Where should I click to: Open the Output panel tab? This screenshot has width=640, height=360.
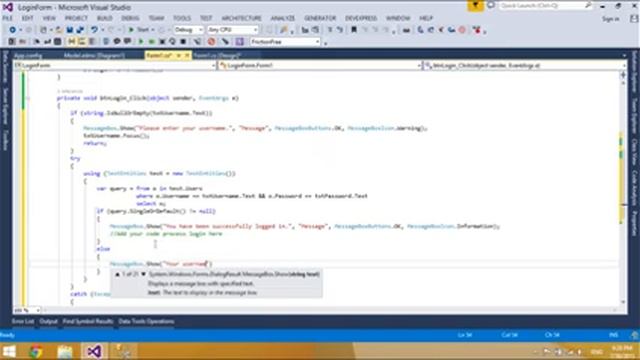[x=49, y=321]
